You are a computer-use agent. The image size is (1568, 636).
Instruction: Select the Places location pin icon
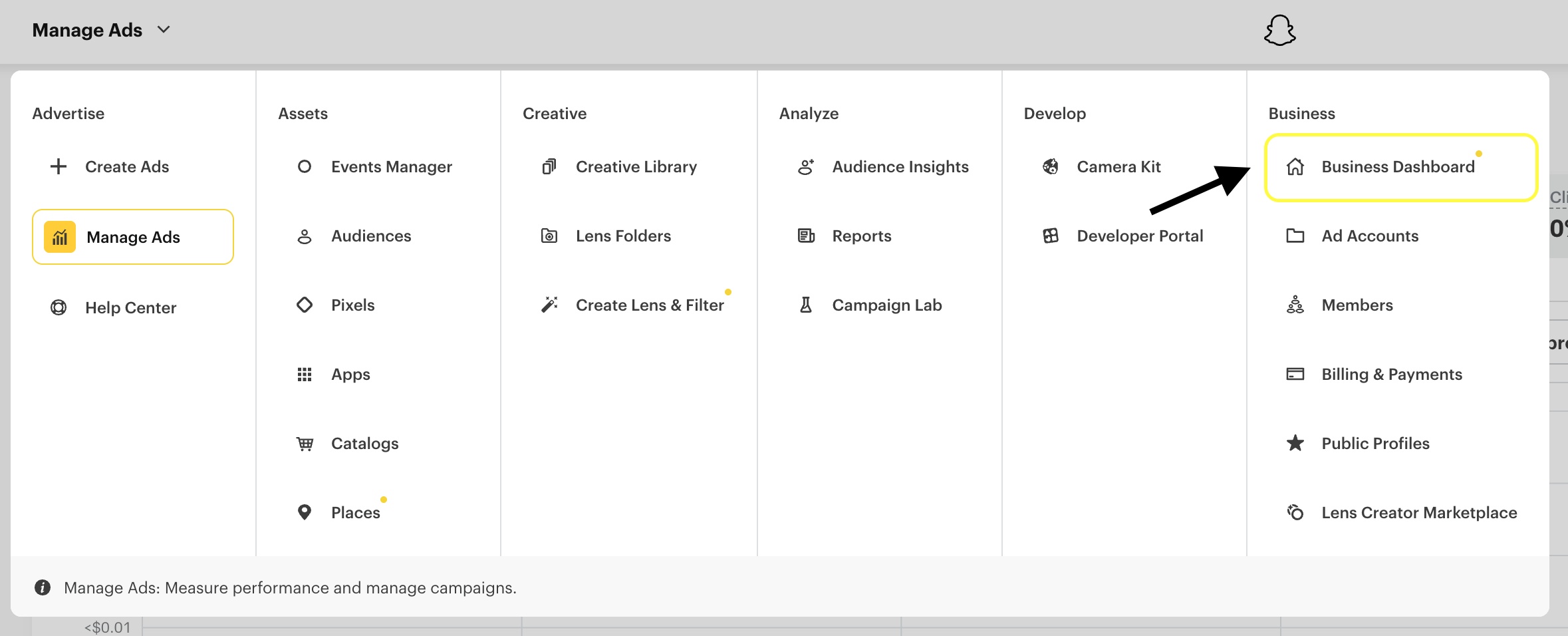click(305, 512)
